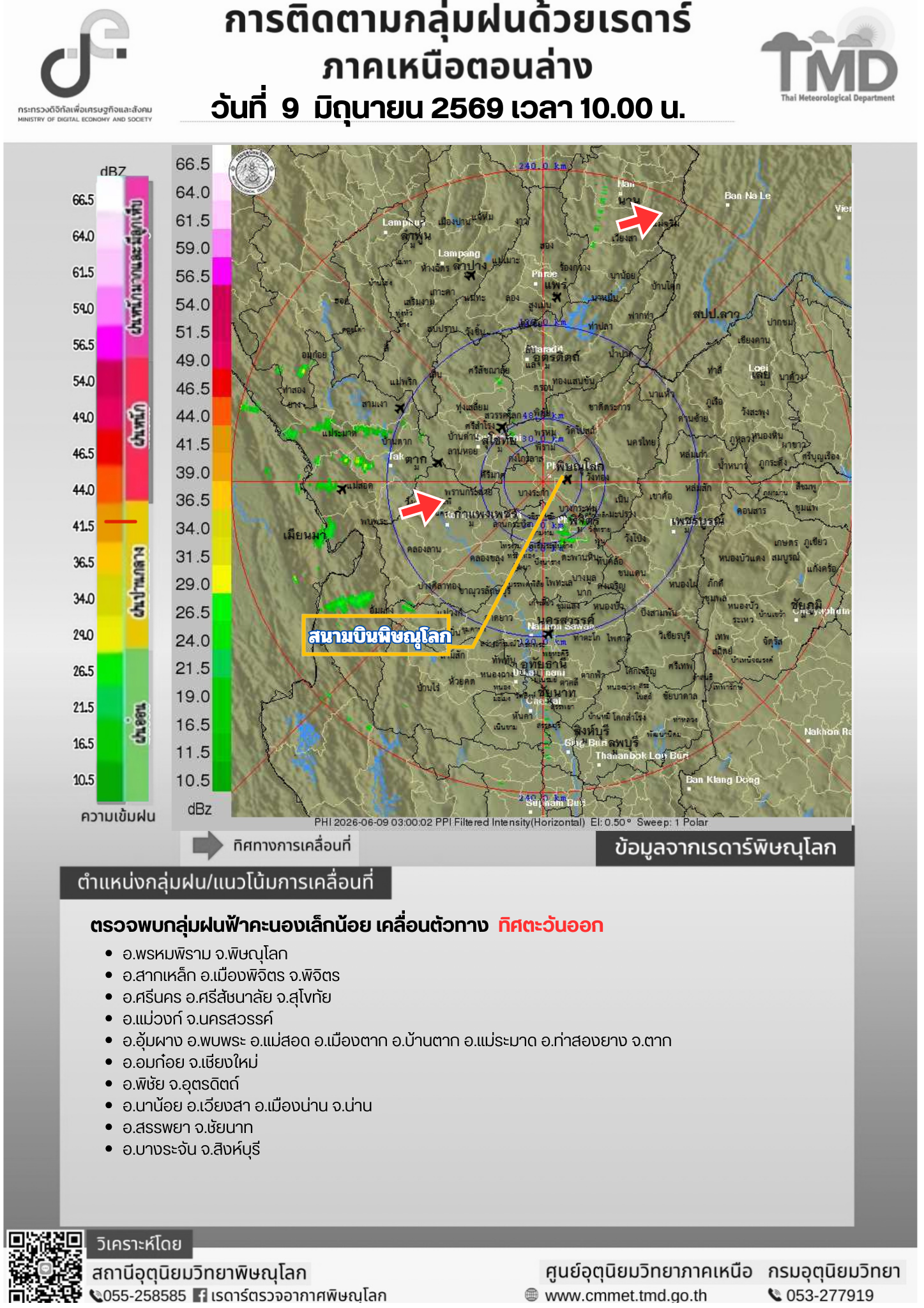The height and width of the screenshot is (1308, 924).
Task: Select the red 46.5 swatch on the radar map scale
Action: [x=222, y=383]
